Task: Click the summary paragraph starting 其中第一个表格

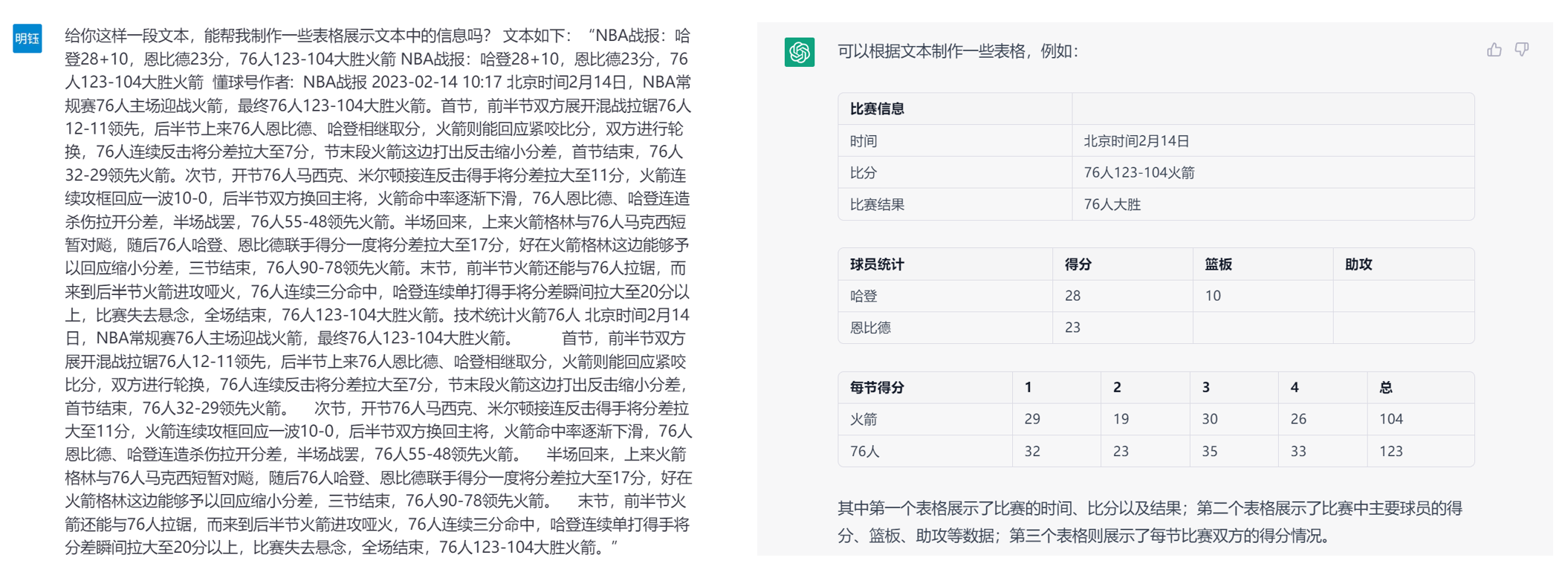Action: click(x=1150, y=521)
